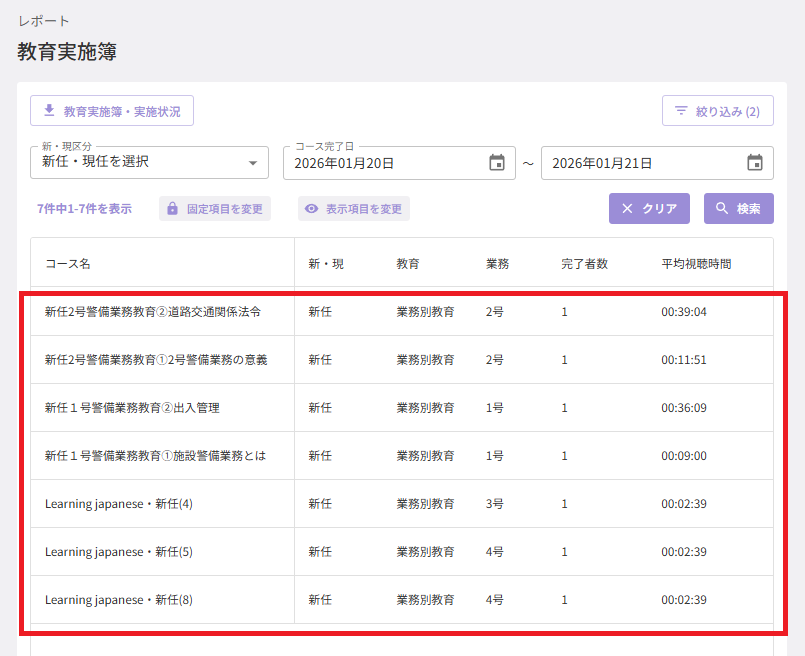Select row Learning japanese・新任(4)
This screenshot has height=656, width=805.
(402, 504)
